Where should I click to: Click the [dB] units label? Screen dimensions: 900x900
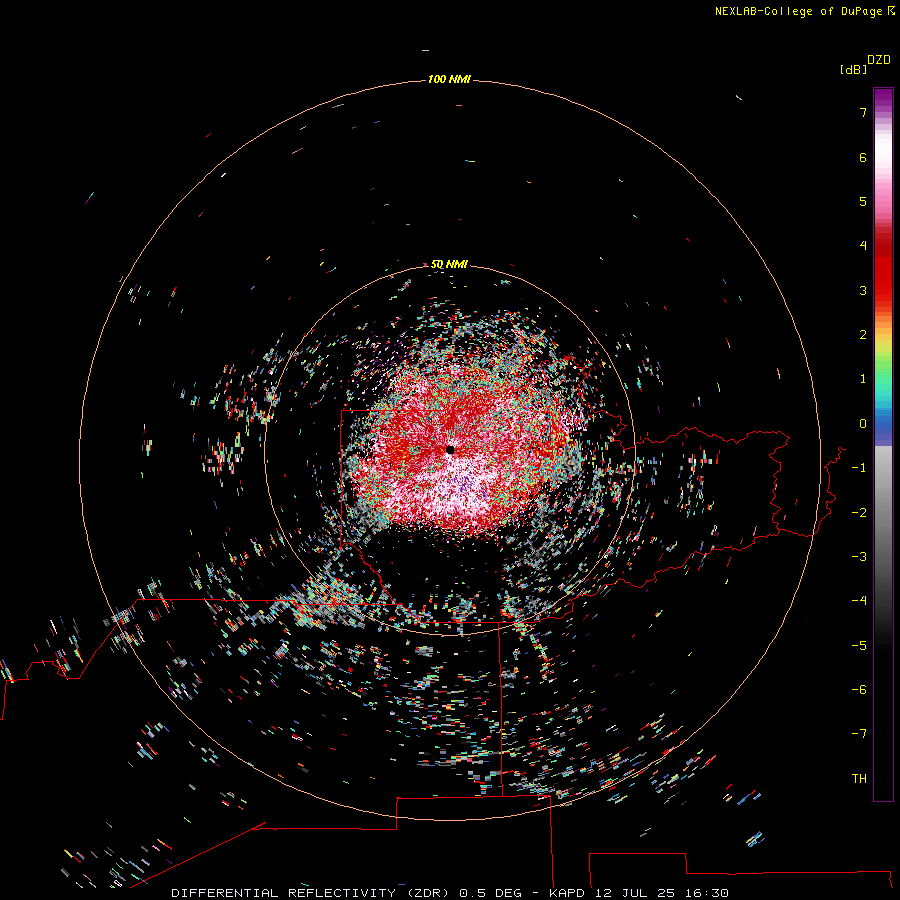tap(853, 70)
